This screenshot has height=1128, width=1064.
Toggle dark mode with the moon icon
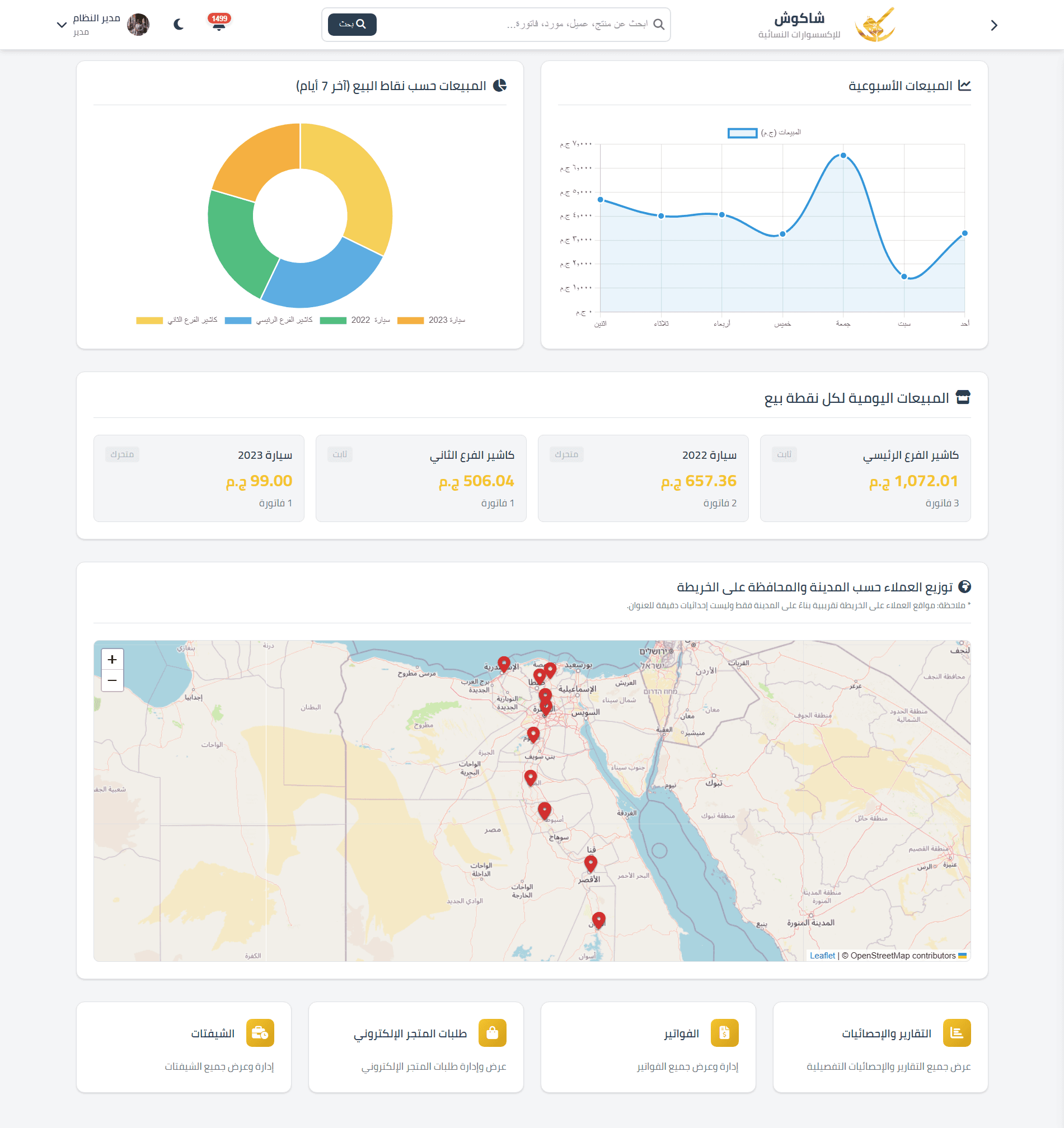pyautogui.click(x=179, y=25)
